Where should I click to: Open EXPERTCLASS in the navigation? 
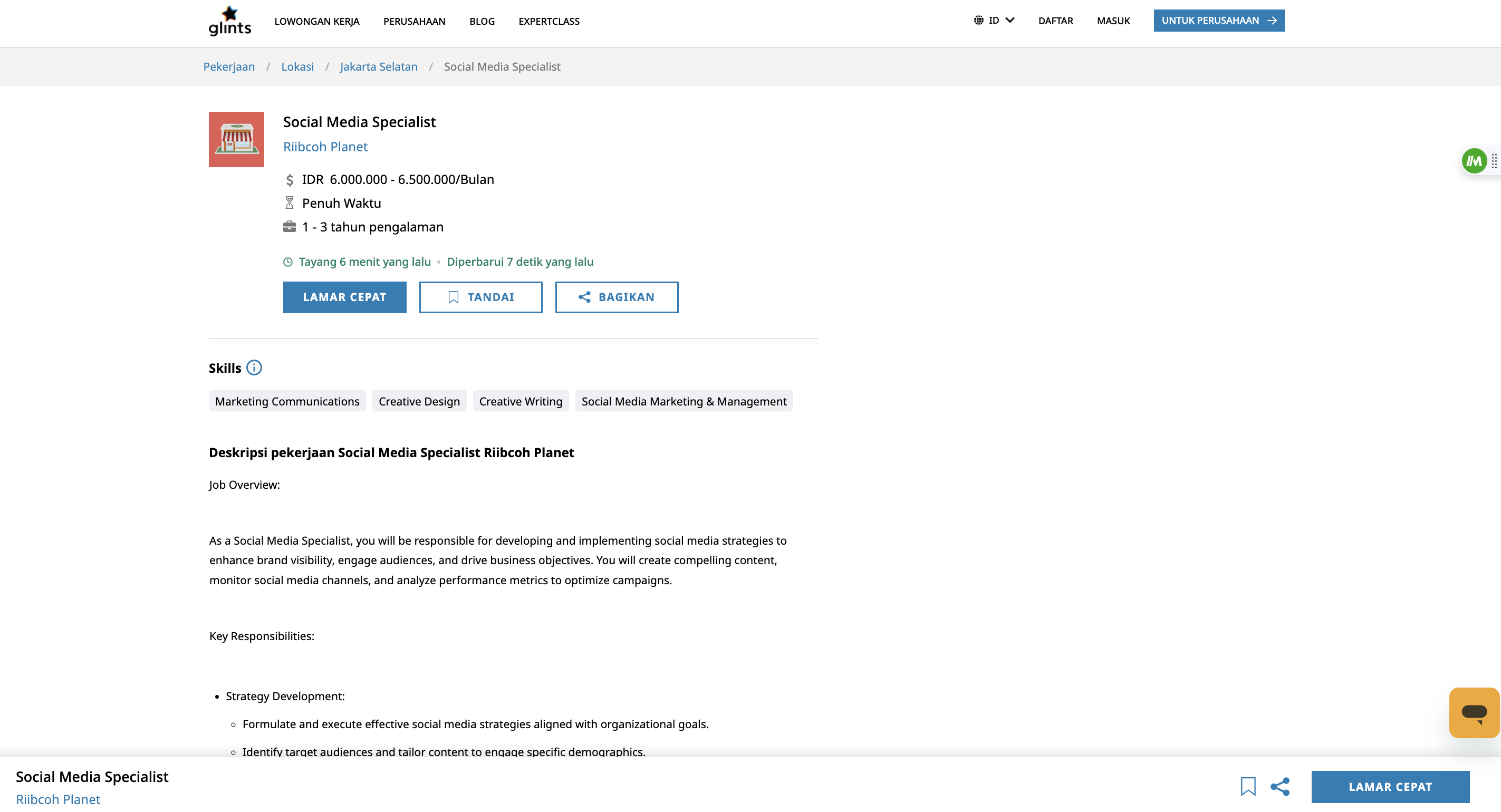549,22
